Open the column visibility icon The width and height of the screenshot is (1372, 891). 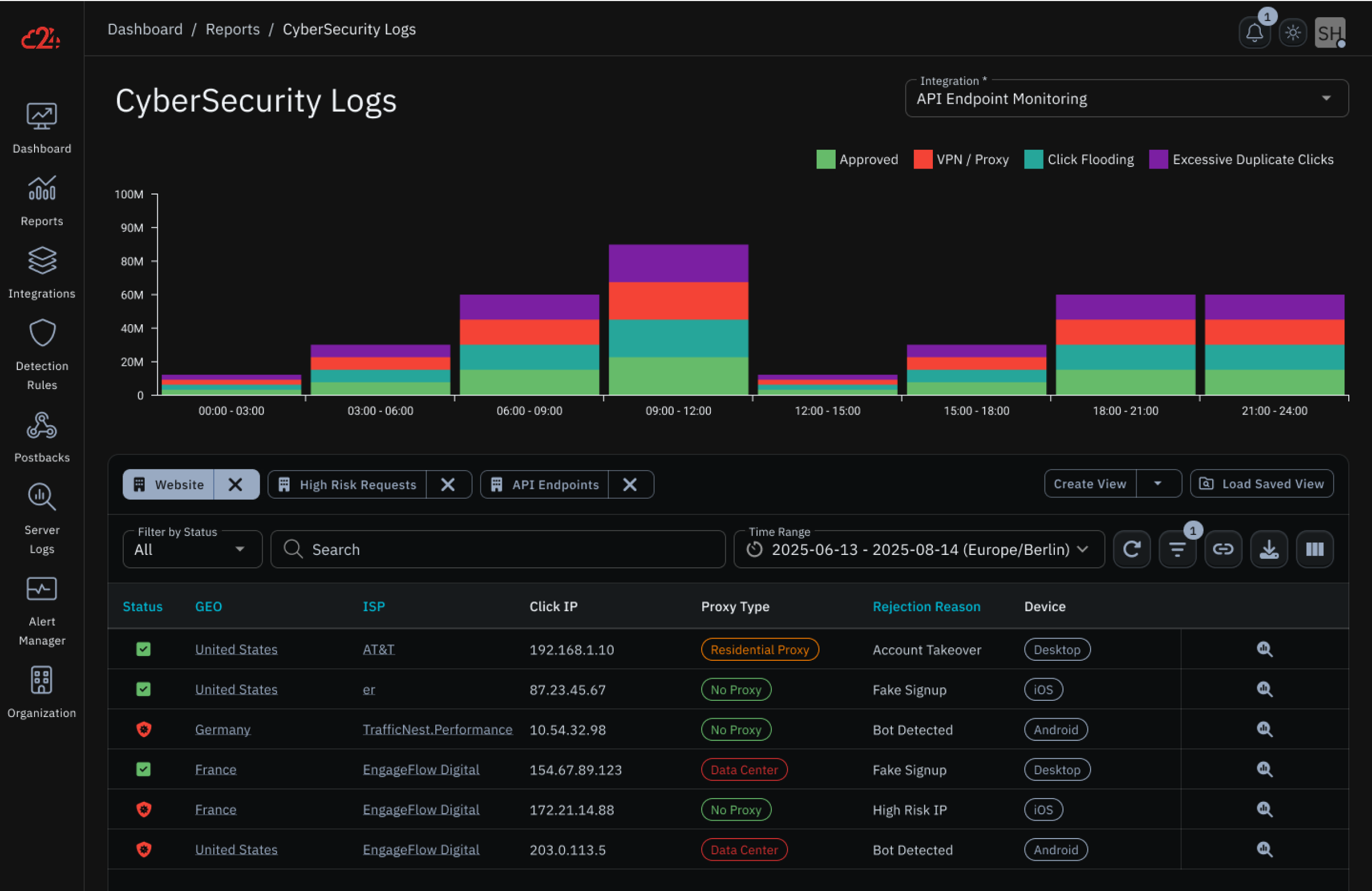[1315, 549]
